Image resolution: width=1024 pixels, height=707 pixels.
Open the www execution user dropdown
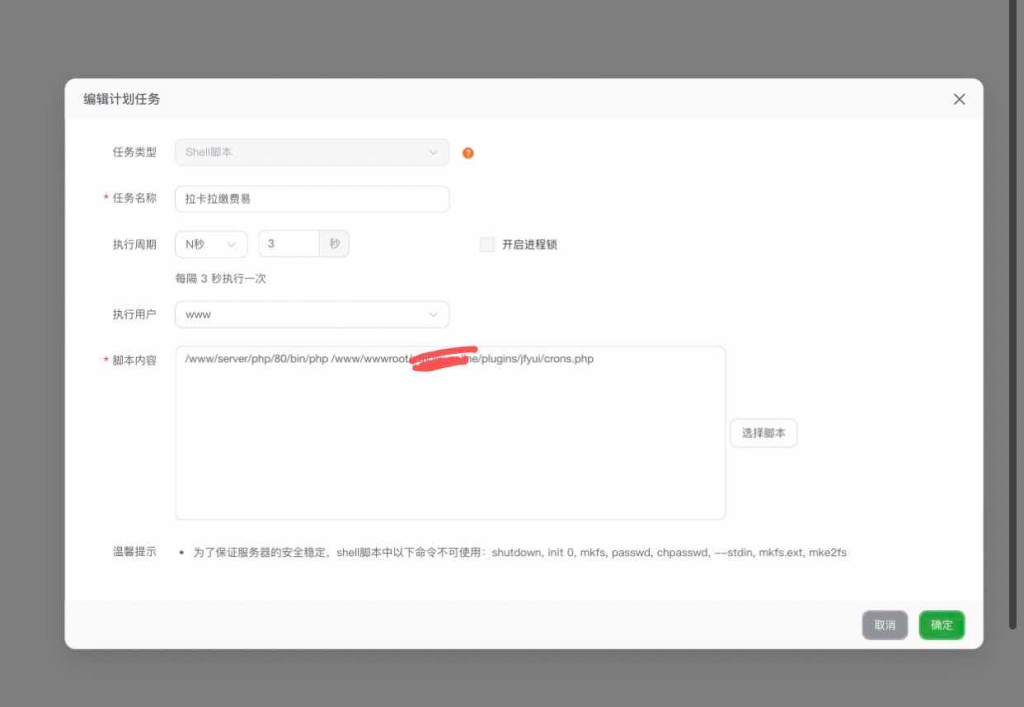point(311,314)
